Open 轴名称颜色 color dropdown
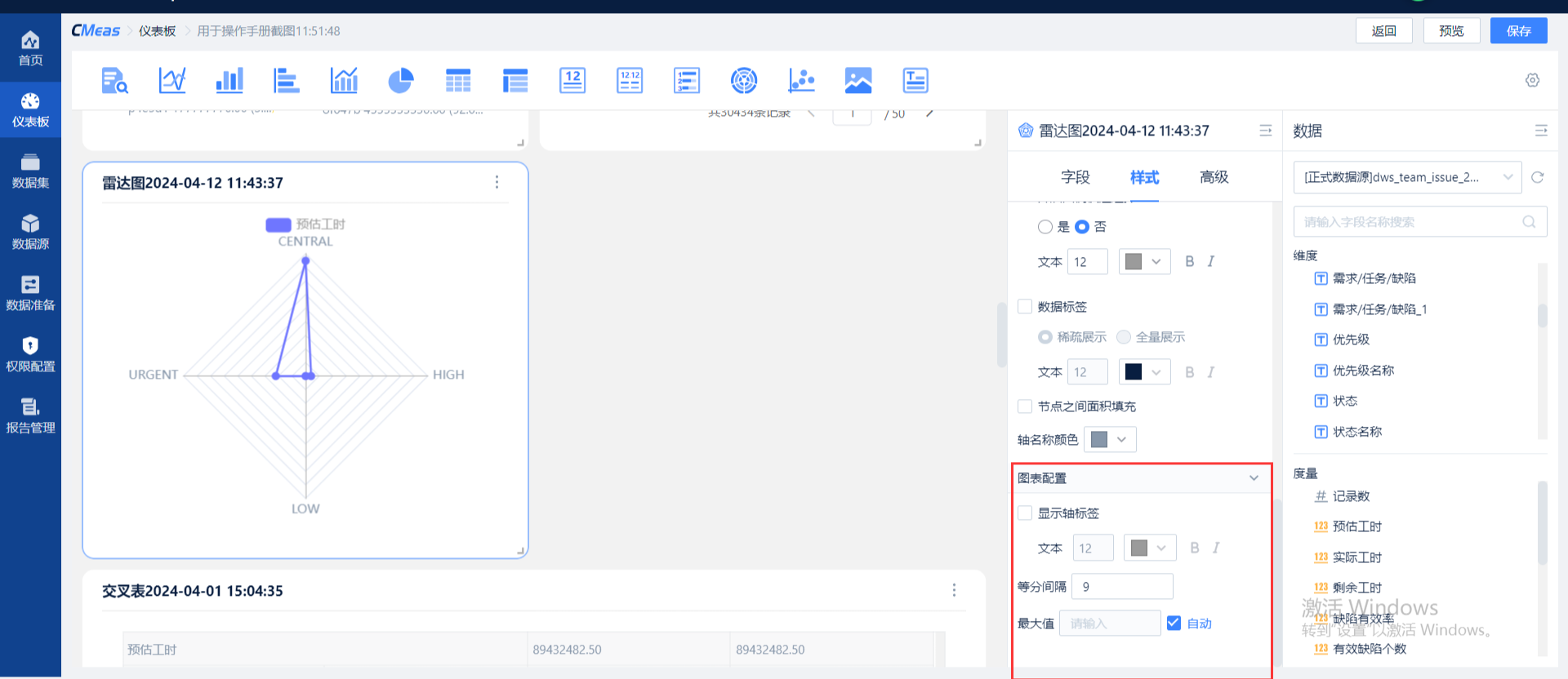Screen dimensions: 1568x679 click(x=1110, y=440)
